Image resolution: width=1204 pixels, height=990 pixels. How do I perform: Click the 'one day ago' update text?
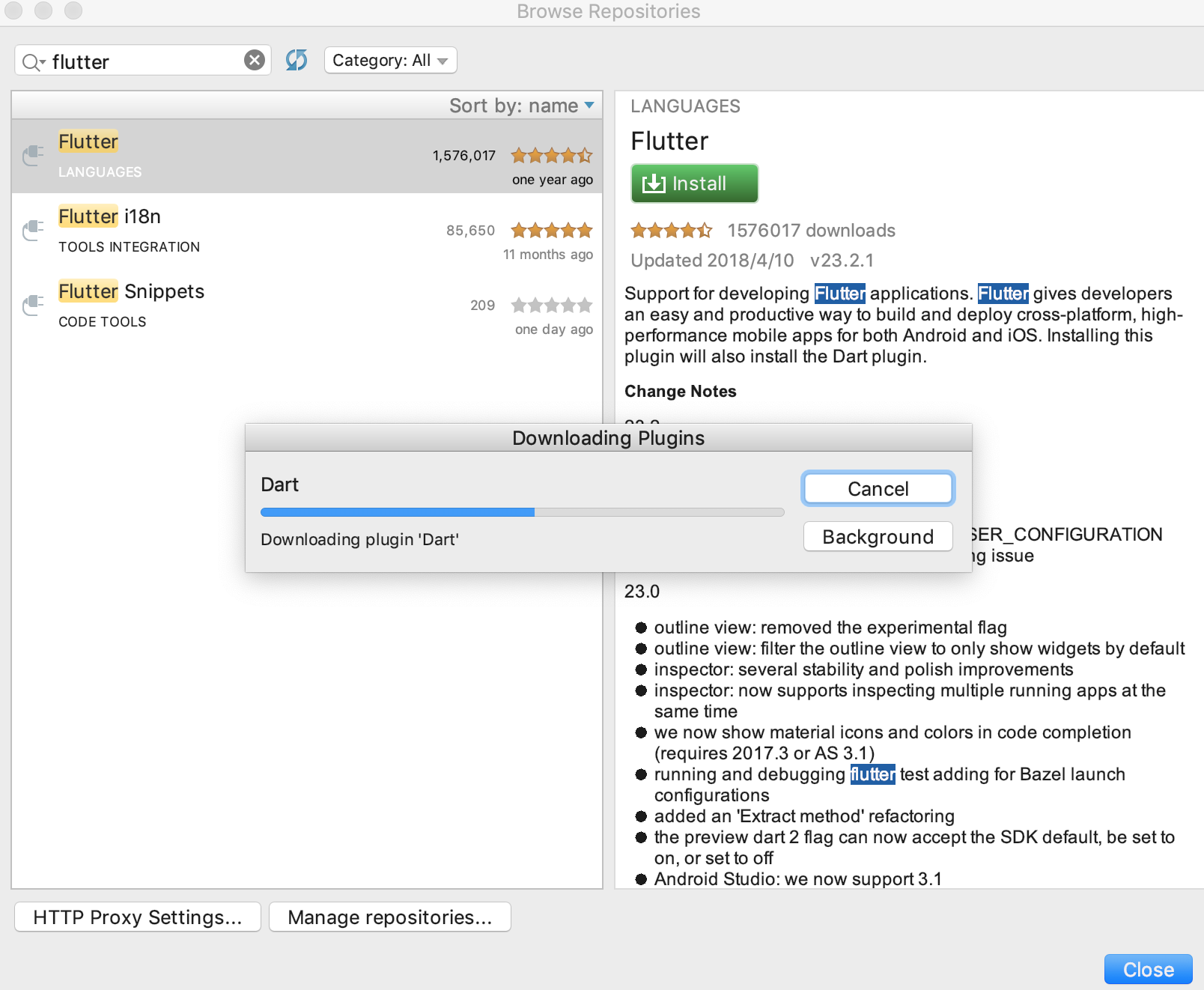(x=554, y=330)
